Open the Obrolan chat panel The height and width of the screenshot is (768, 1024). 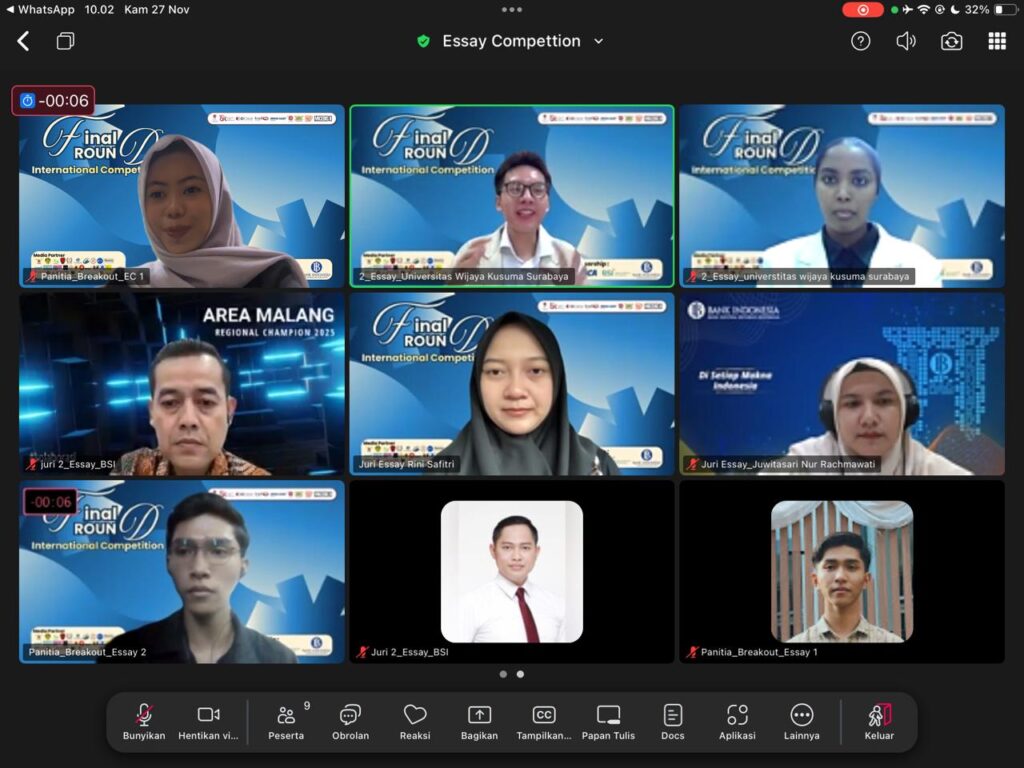tap(350, 721)
